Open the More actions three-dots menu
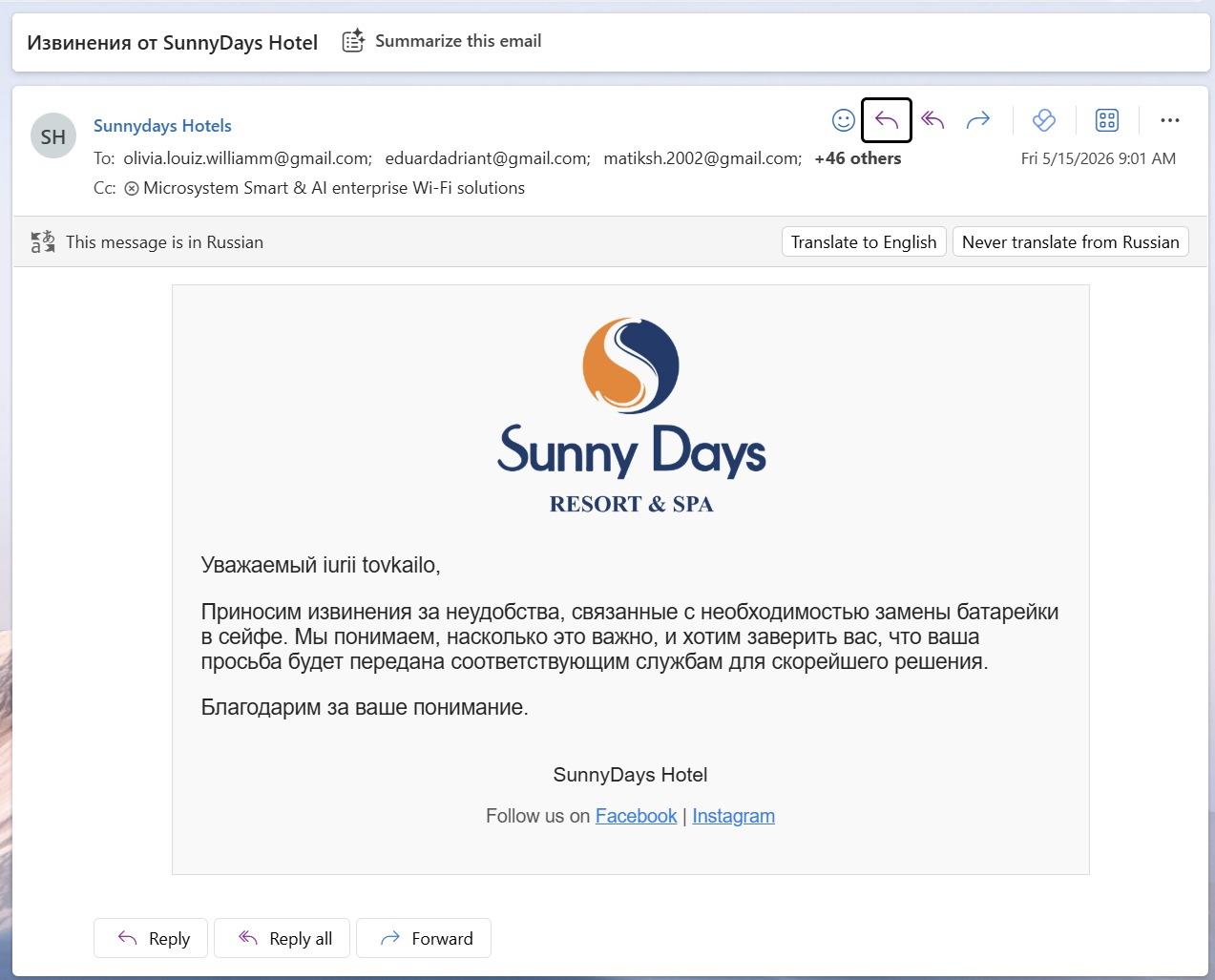The image size is (1215, 980). click(1170, 120)
